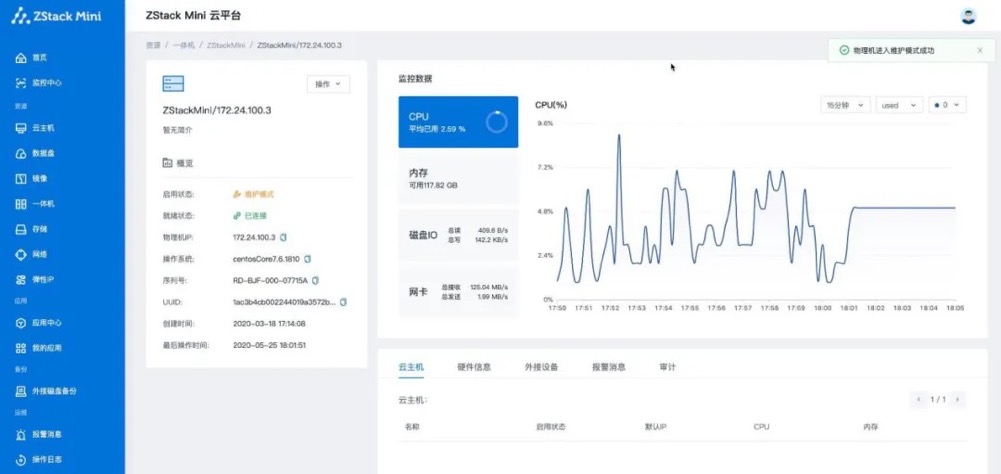The image size is (1001, 474).
Task: Click the 18:00 label on chart axis
Action: click(x=824, y=308)
